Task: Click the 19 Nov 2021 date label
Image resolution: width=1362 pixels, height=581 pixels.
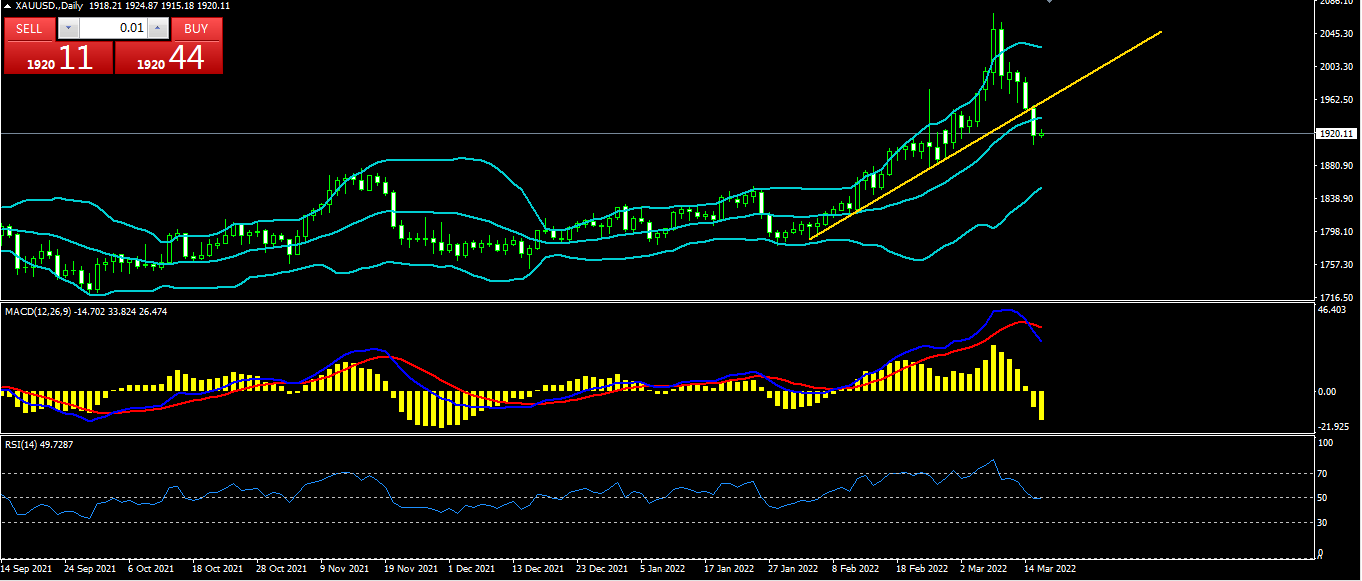Action: point(411,568)
